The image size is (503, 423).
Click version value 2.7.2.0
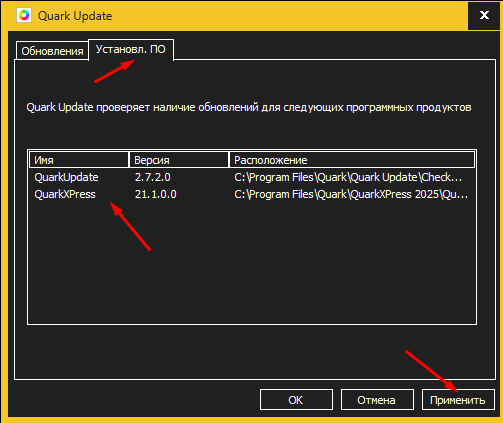152,177
